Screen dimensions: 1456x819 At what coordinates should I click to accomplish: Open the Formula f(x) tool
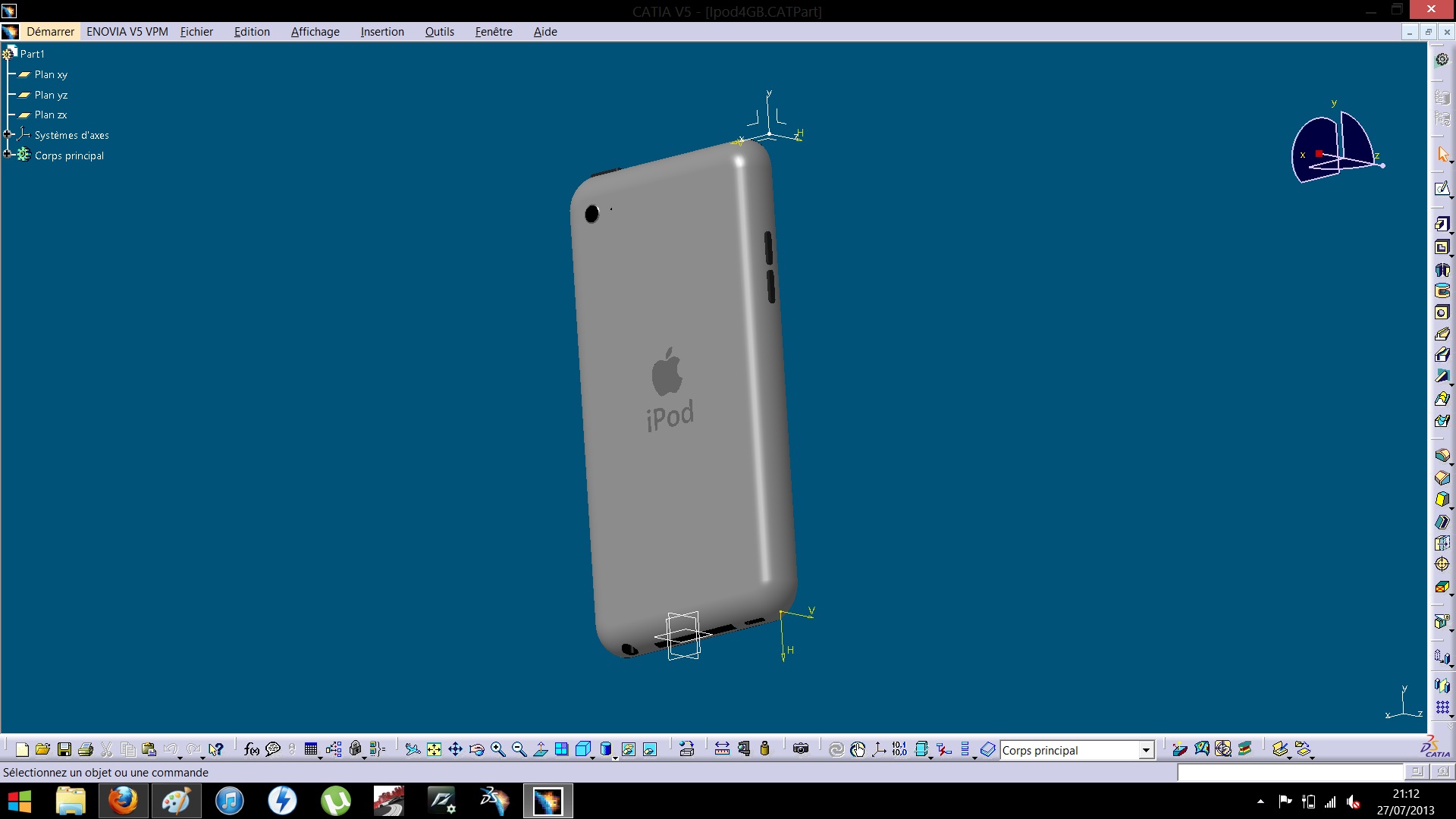point(252,750)
